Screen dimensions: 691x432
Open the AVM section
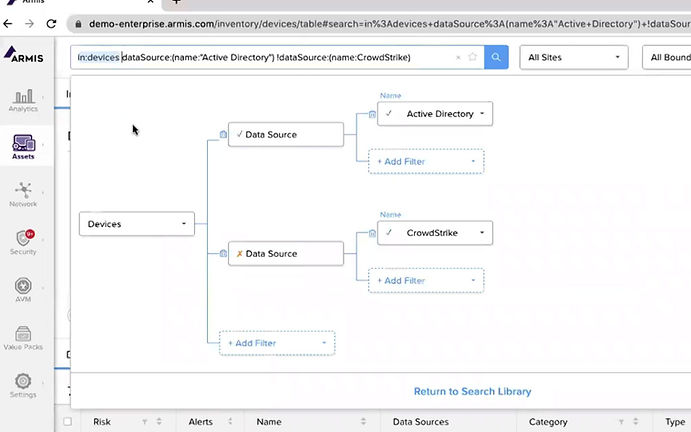click(x=23, y=290)
